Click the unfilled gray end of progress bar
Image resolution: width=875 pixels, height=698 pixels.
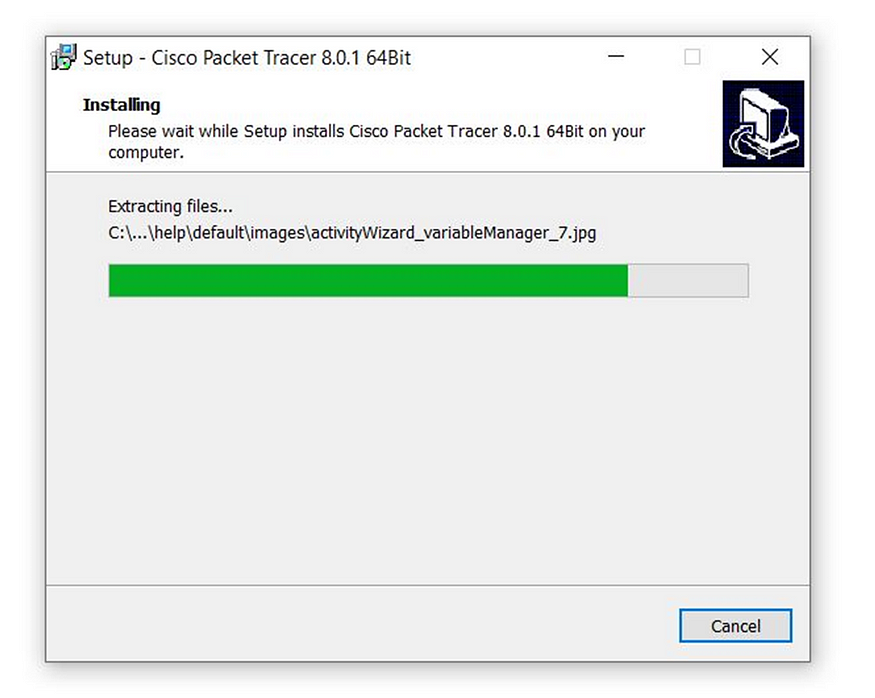[x=688, y=280]
